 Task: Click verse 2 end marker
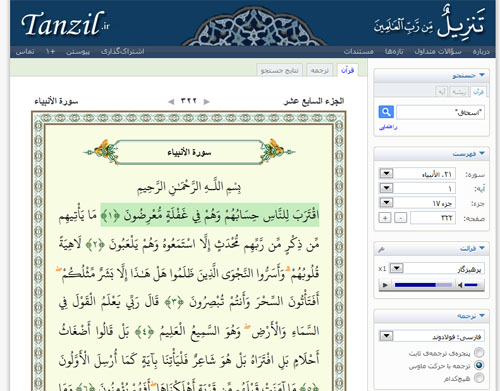coord(95,245)
